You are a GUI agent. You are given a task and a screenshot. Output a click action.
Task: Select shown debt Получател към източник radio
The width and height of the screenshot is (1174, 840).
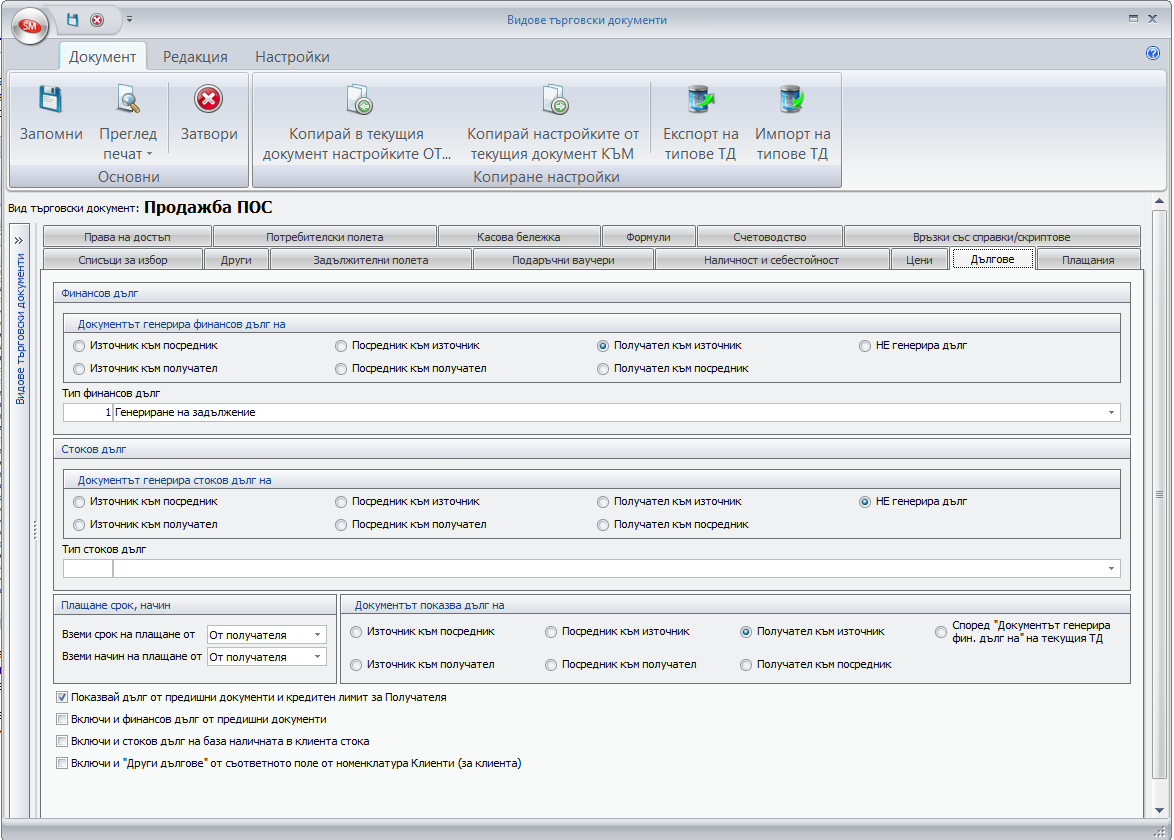click(746, 632)
